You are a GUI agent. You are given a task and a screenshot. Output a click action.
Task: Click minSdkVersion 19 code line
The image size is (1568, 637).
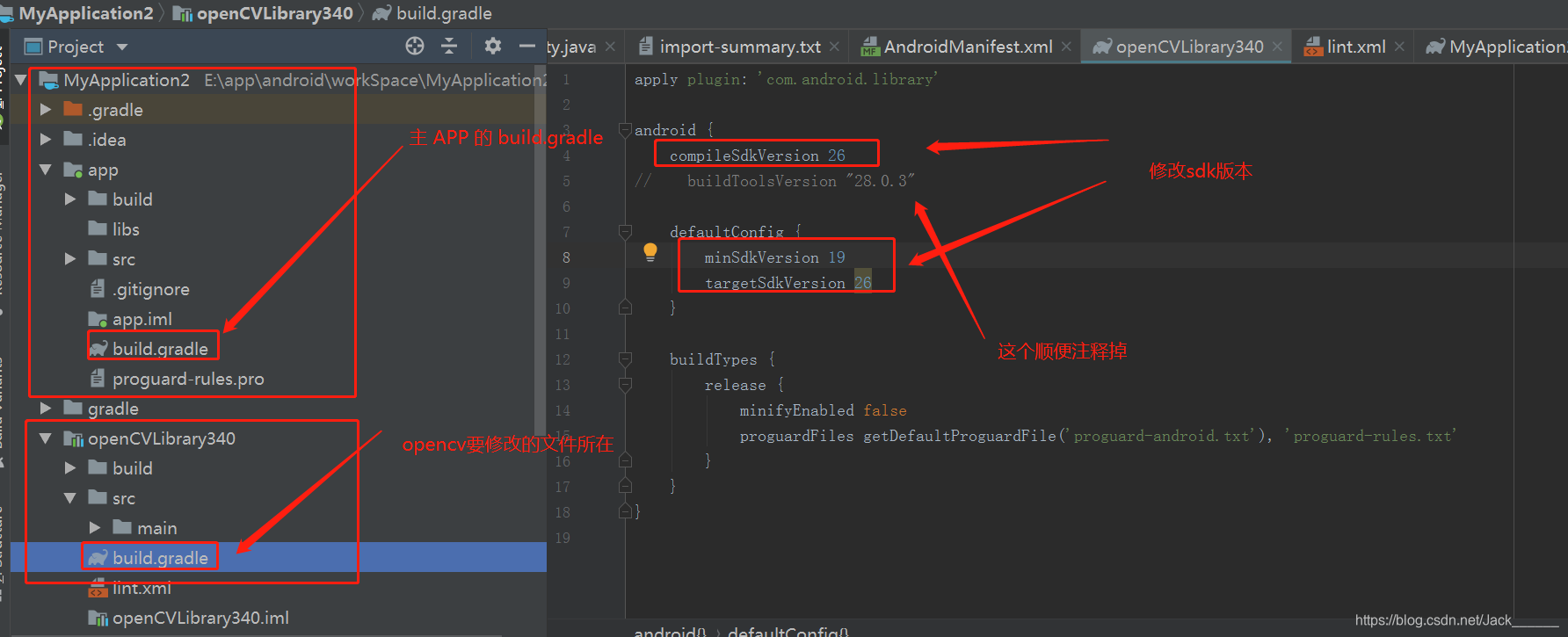pyautogui.click(x=774, y=257)
